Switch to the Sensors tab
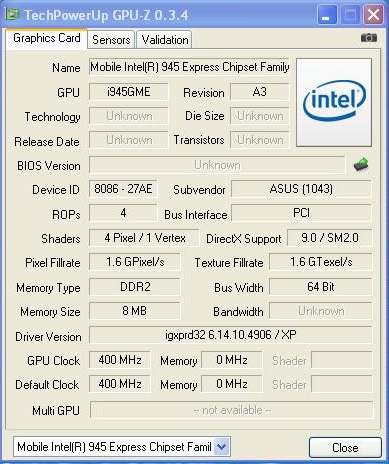The image size is (389, 464). [111, 40]
